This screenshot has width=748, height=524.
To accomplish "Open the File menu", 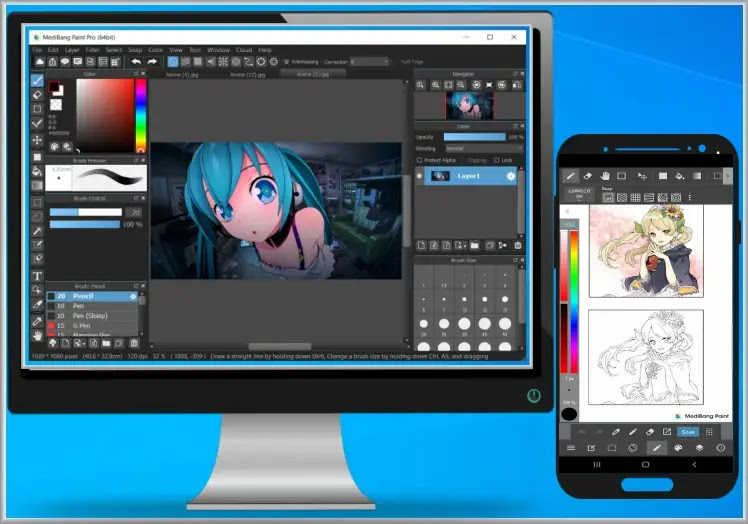I will tap(37, 50).
